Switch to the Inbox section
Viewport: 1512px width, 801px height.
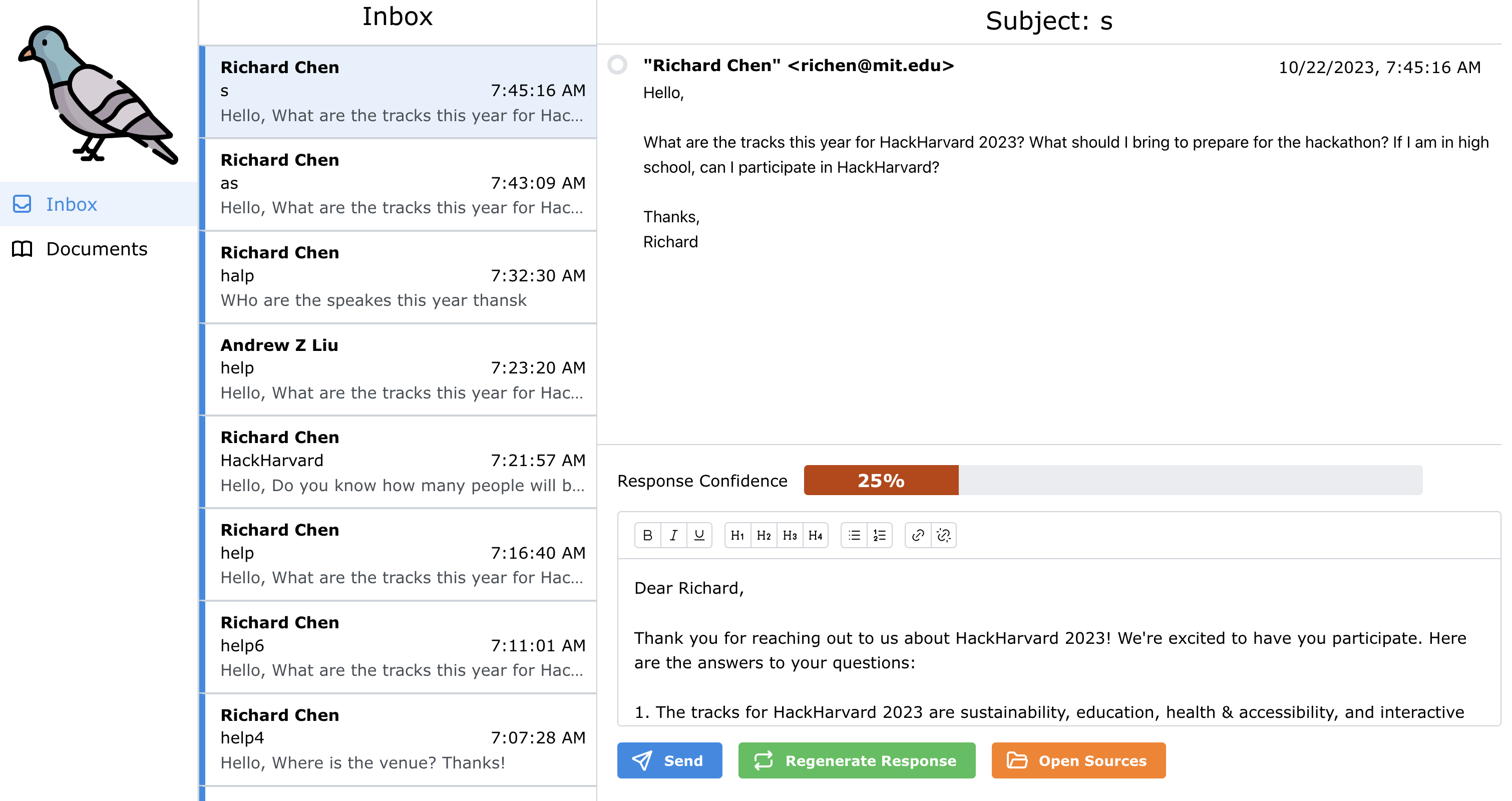click(71, 204)
